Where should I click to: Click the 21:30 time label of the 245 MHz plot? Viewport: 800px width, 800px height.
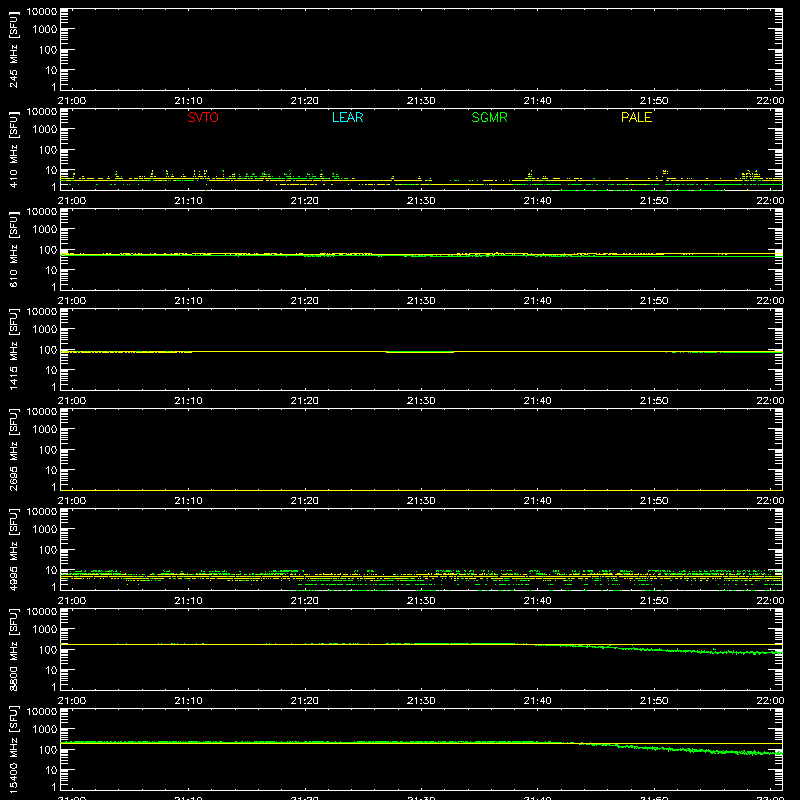pyautogui.click(x=421, y=101)
